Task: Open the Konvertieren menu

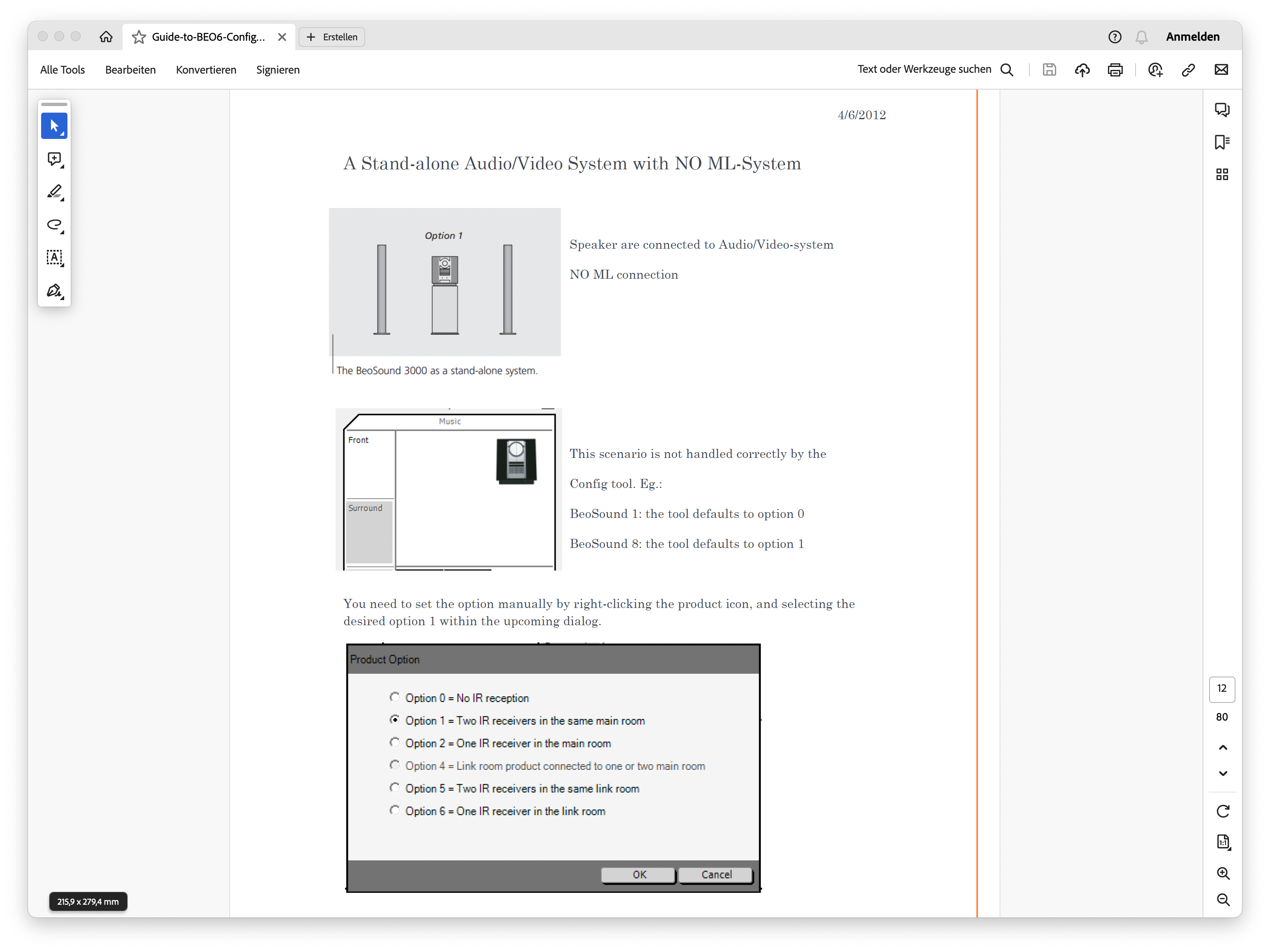Action: coord(206,69)
